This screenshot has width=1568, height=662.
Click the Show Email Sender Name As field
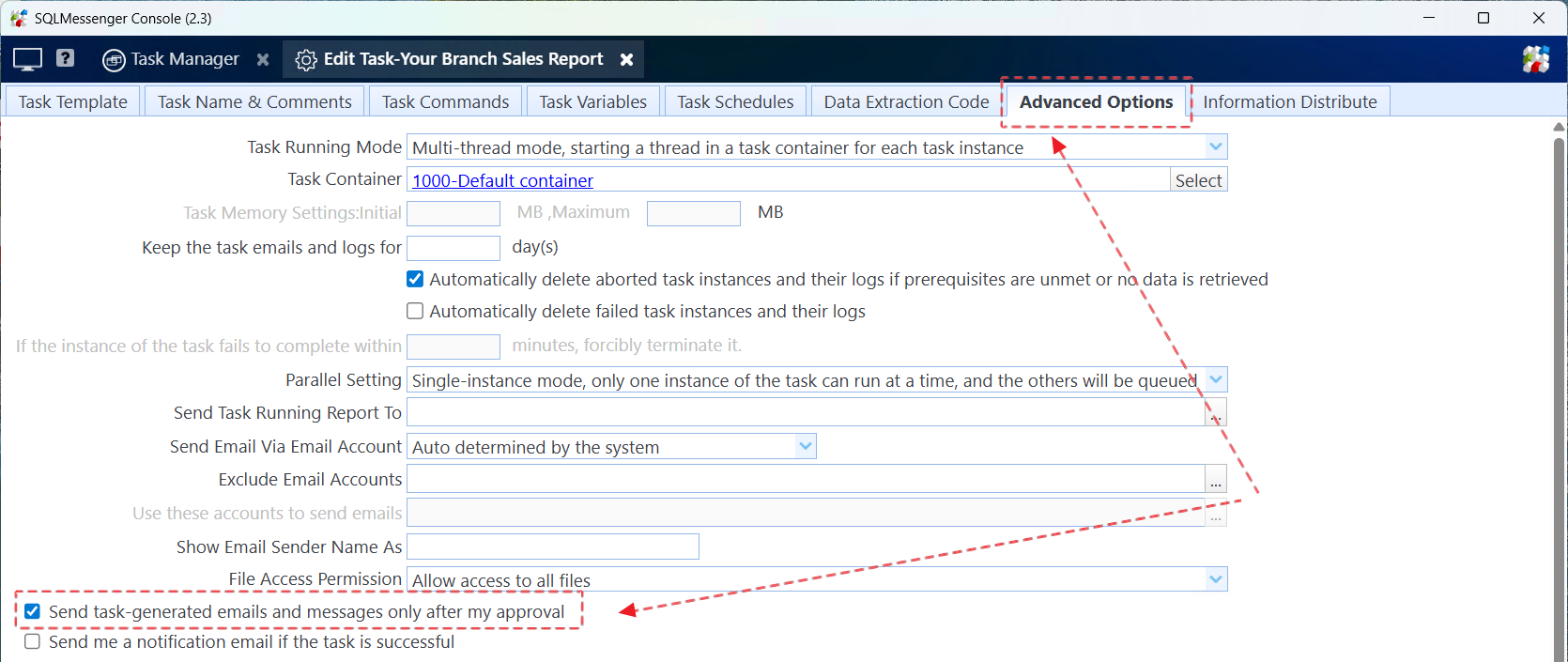[x=553, y=547]
